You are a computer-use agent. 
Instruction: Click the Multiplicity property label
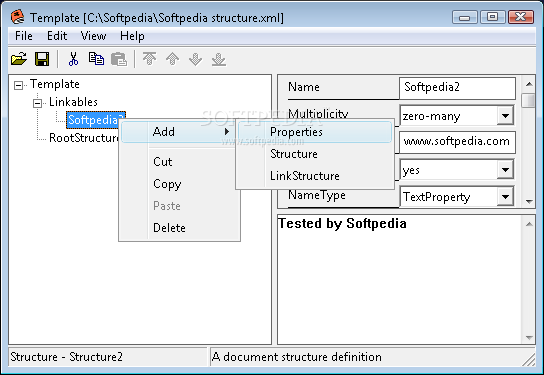pyautogui.click(x=318, y=113)
